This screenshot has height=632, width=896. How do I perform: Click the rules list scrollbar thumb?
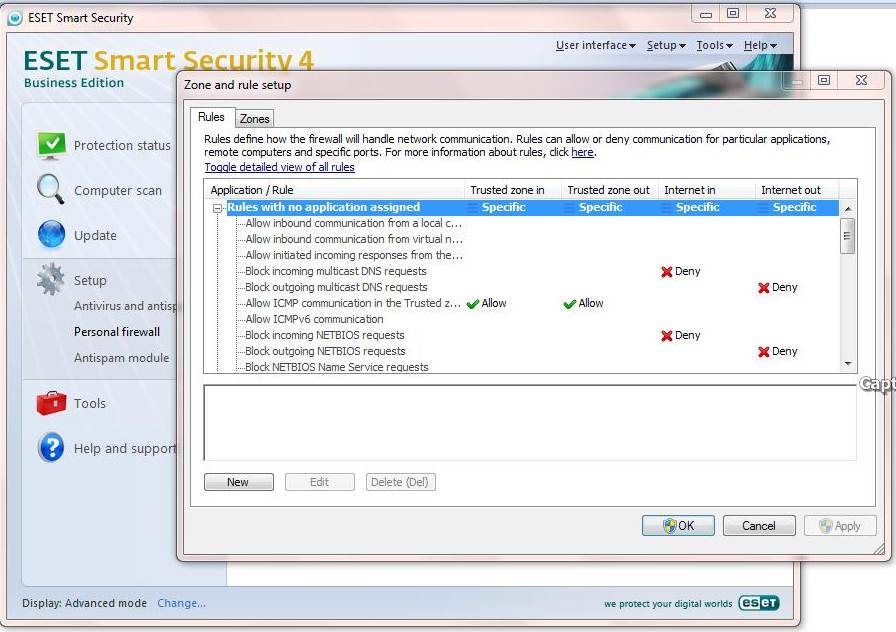pos(848,235)
